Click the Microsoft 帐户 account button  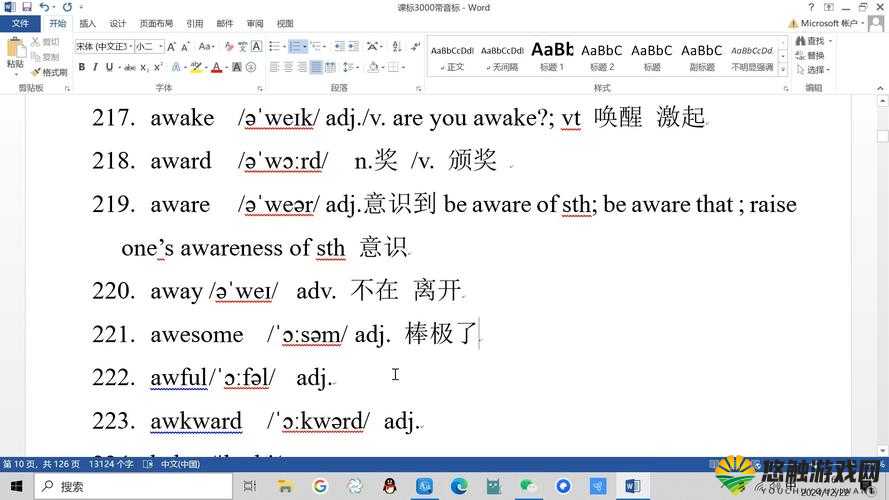click(x=827, y=23)
